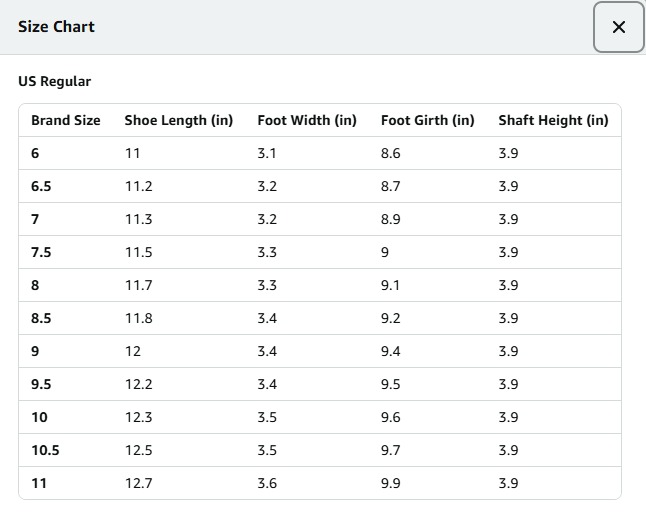Select the 8.6 foot girth cell
The width and height of the screenshot is (646, 522).
click(391, 153)
